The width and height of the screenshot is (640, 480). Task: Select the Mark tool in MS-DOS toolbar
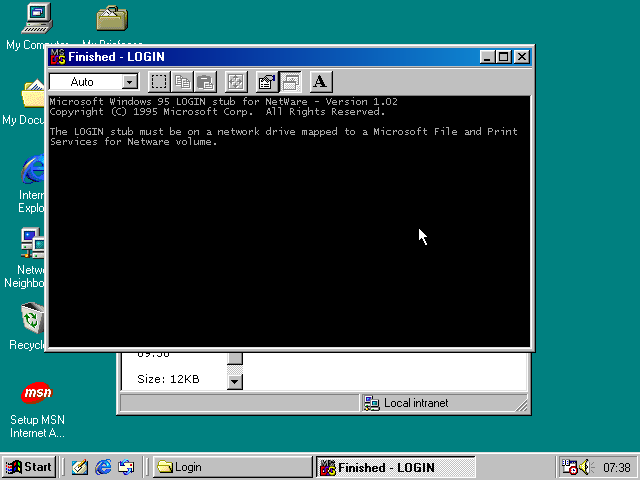tap(159, 82)
